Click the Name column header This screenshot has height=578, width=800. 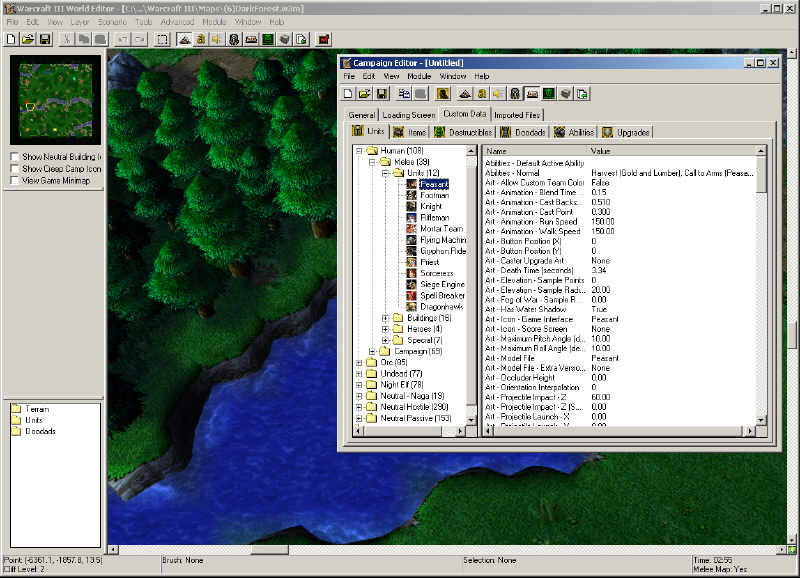pyautogui.click(x=535, y=151)
